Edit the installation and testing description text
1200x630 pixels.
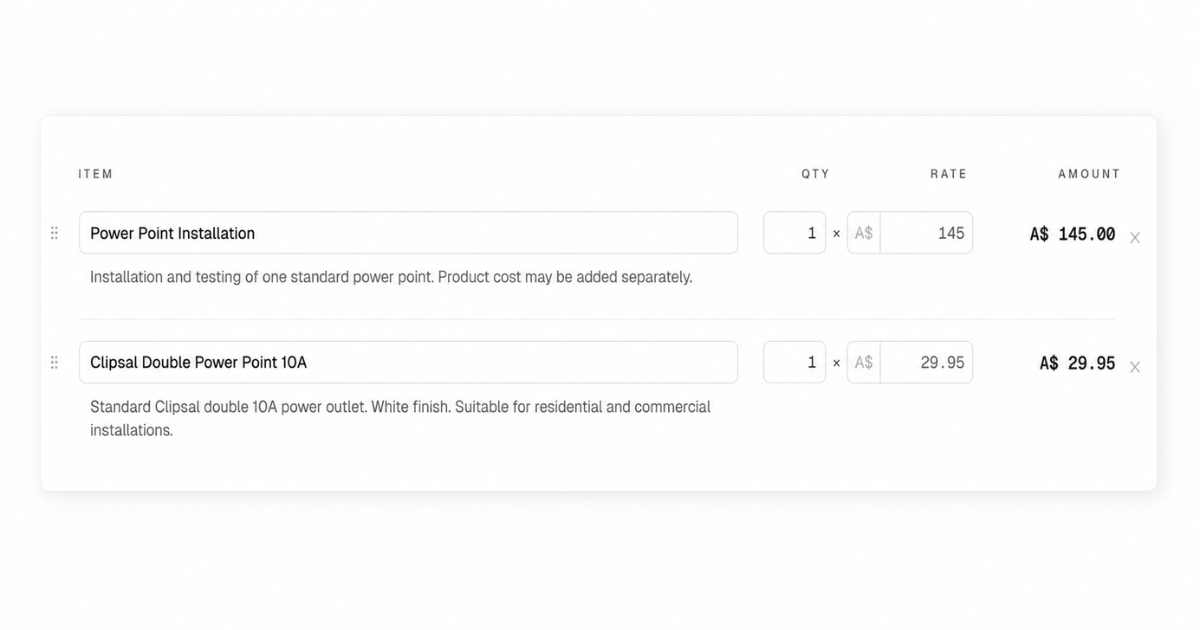(x=391, y=277)
